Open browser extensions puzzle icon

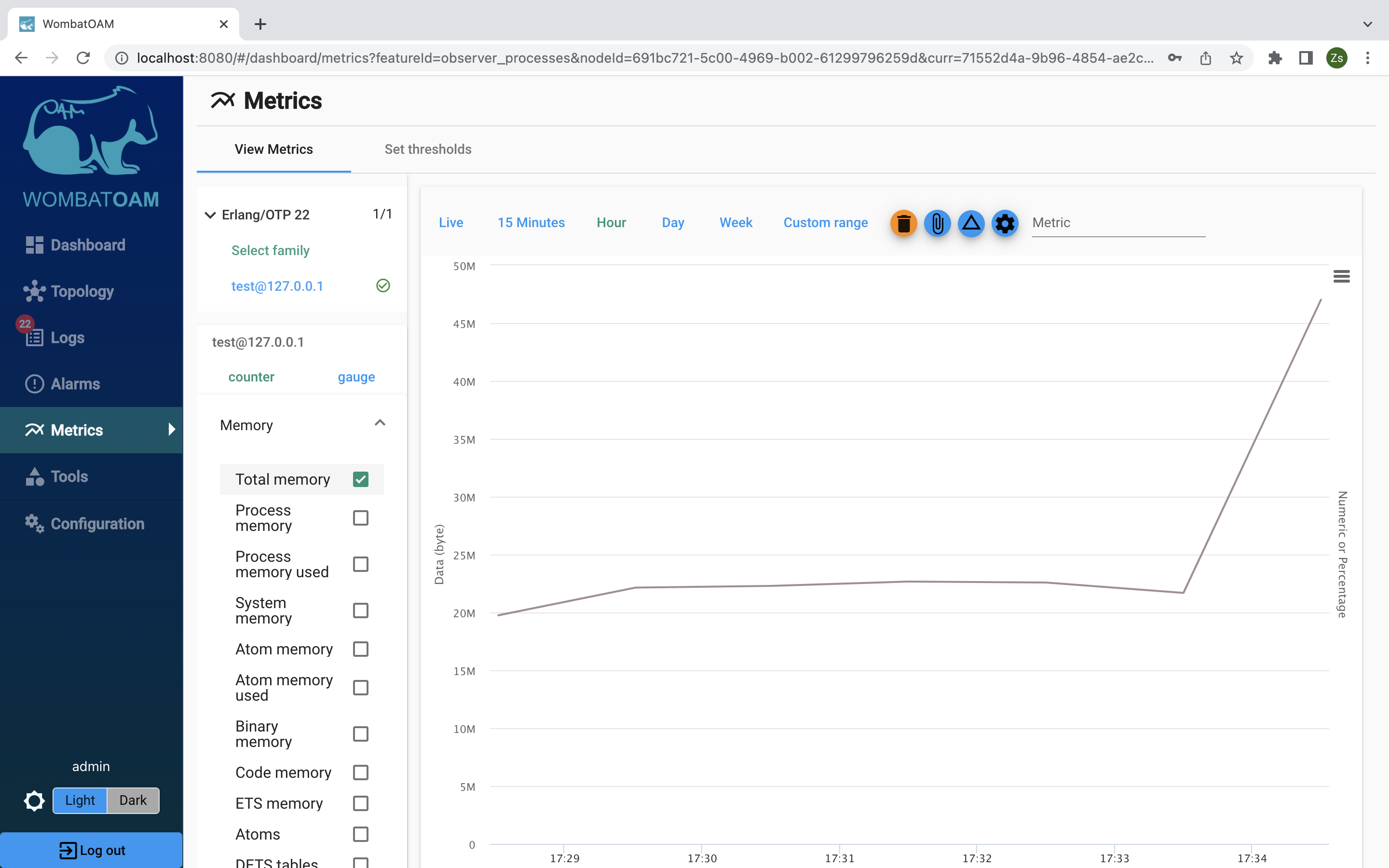(x=1275, y=58)
